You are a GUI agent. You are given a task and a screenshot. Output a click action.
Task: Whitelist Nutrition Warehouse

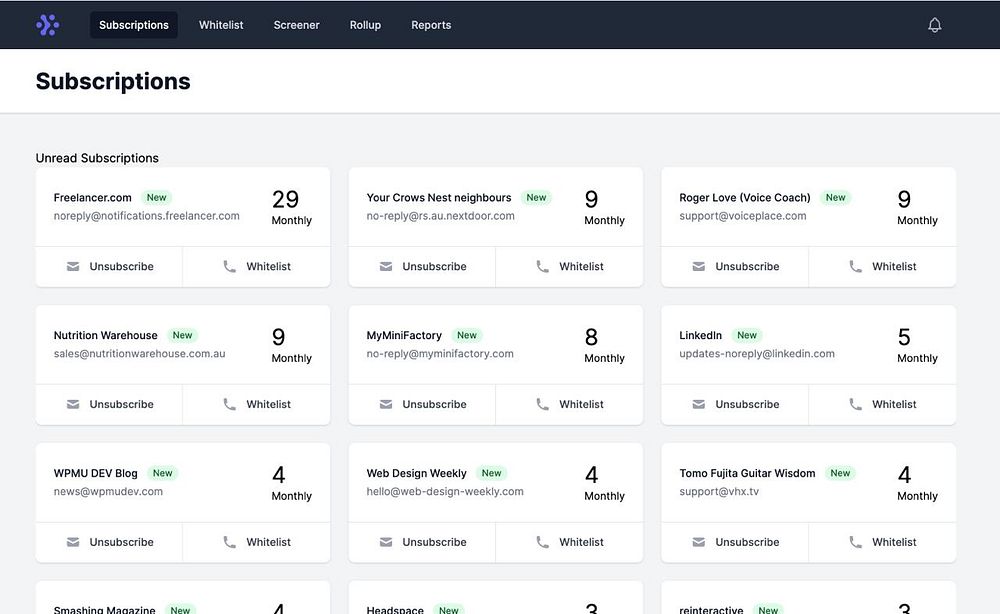point(256,404)
